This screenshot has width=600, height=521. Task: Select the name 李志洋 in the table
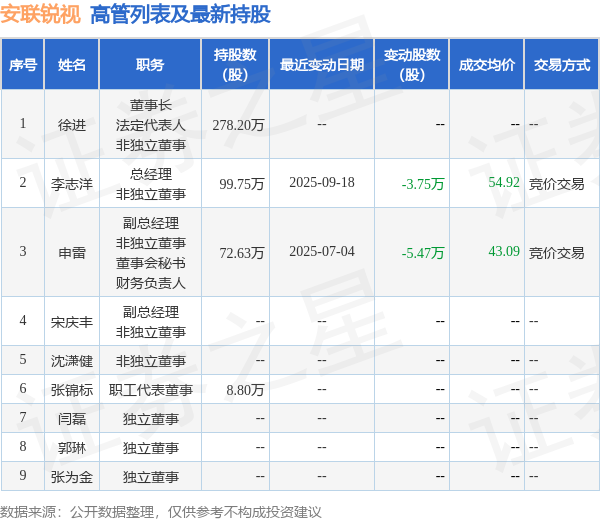coord(72,184)
